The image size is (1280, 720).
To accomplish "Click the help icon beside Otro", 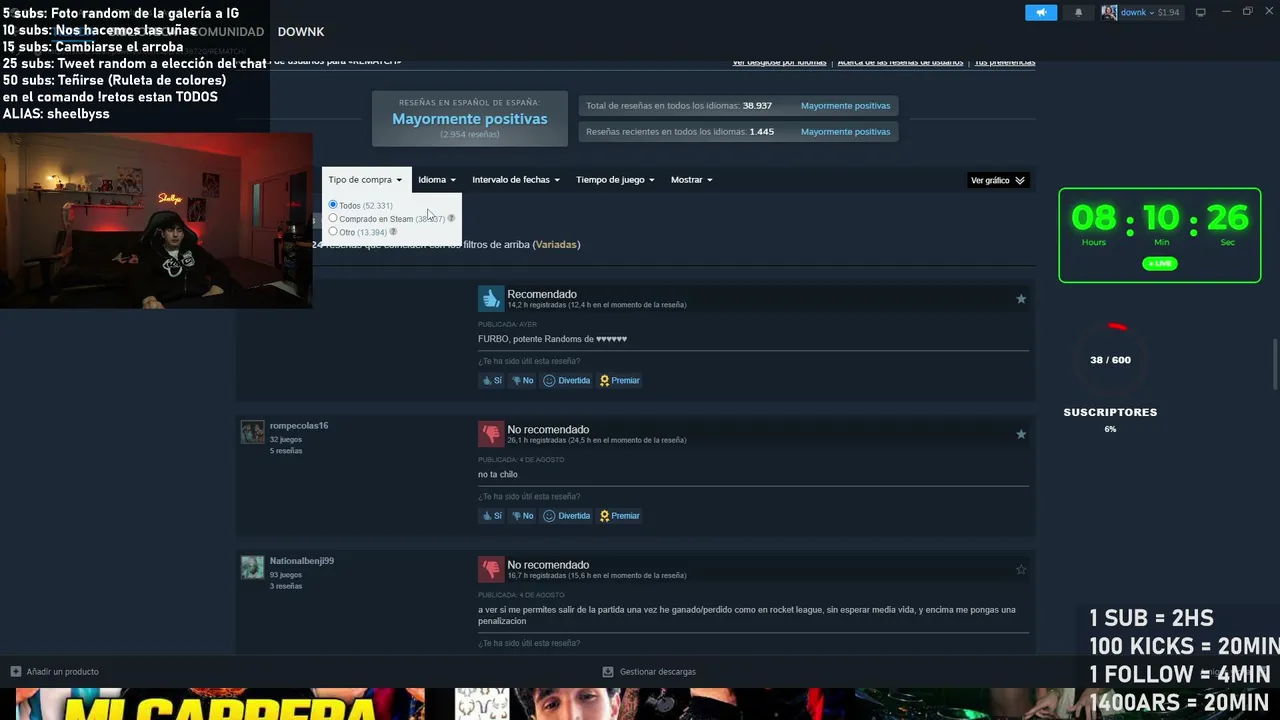I will click(393, 231).
